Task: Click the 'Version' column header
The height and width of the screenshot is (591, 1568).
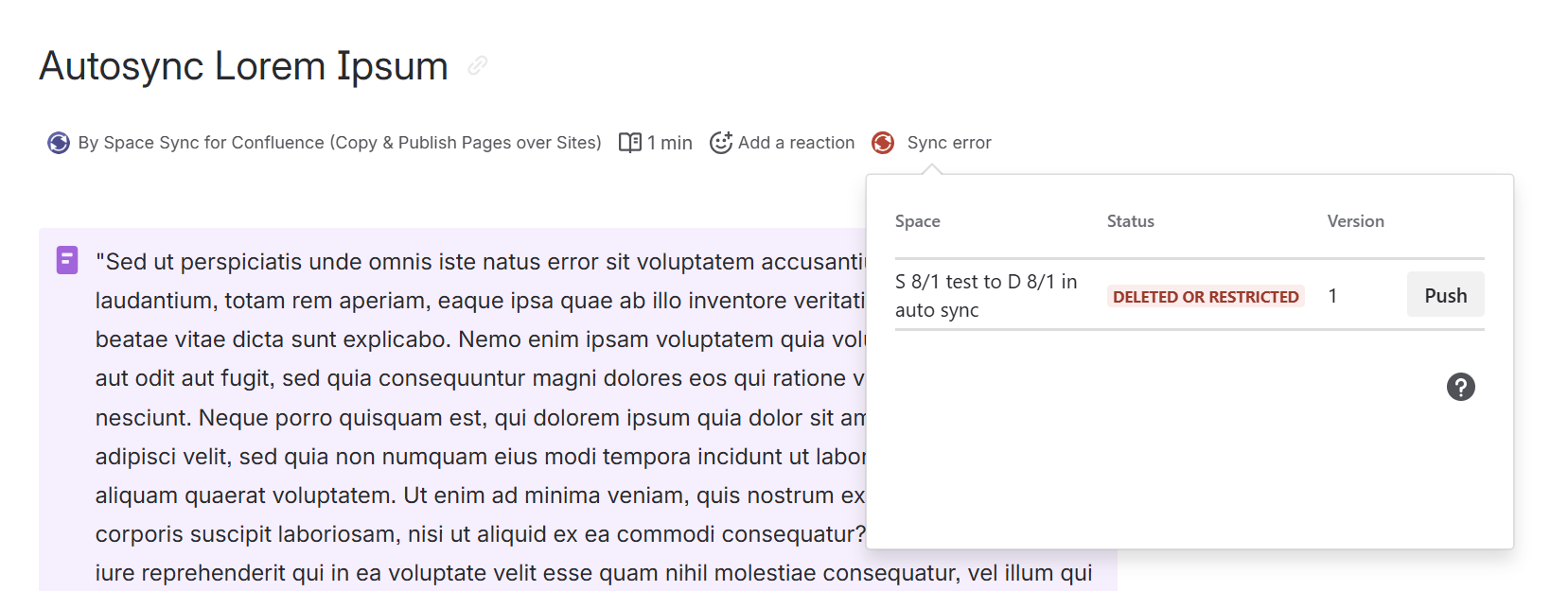Action: [x=1355, y=221]
